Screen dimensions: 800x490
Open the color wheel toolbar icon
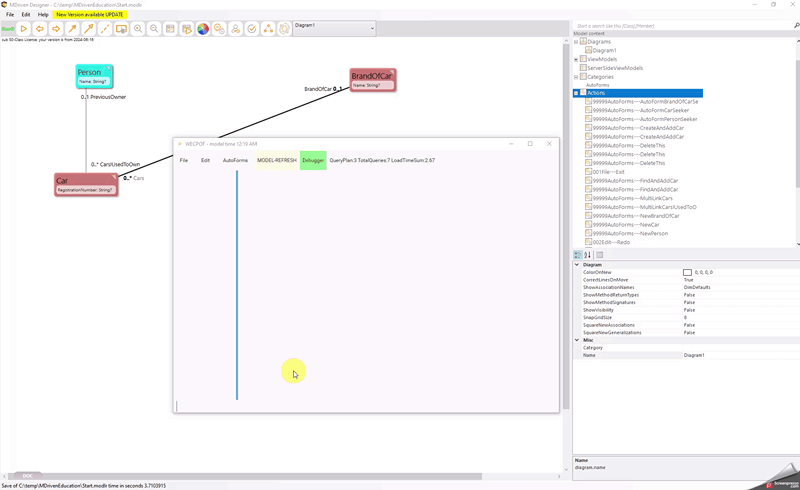coord(203,29)
